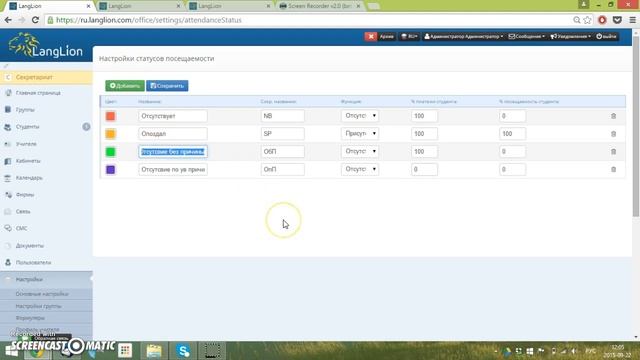Open File Explorer from the taskbar
The image size is (640, 360).
click(x=154, y=351)
